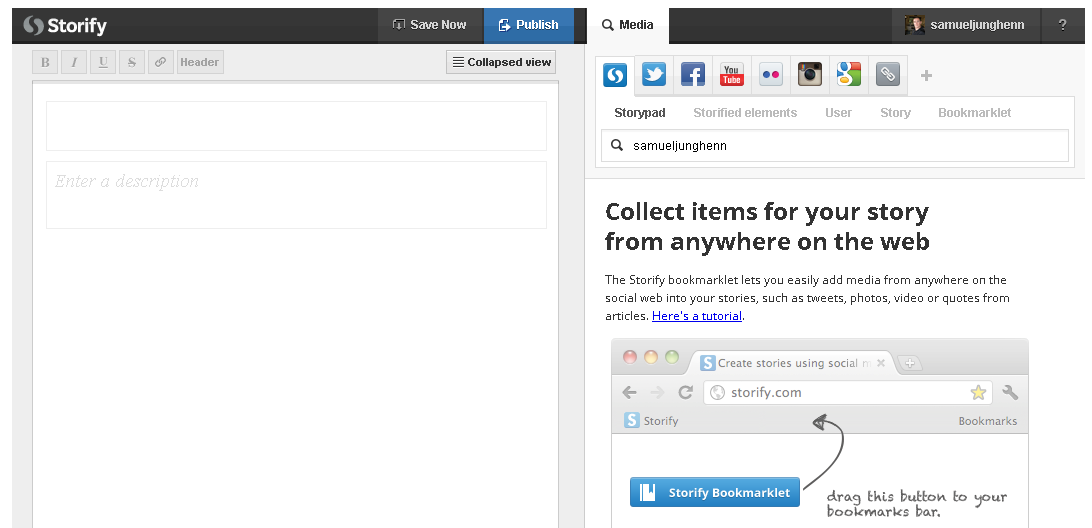Viewport: 1092px width, 528px height.
Task: Open the help question mark
Action: tap(1062, 25)
